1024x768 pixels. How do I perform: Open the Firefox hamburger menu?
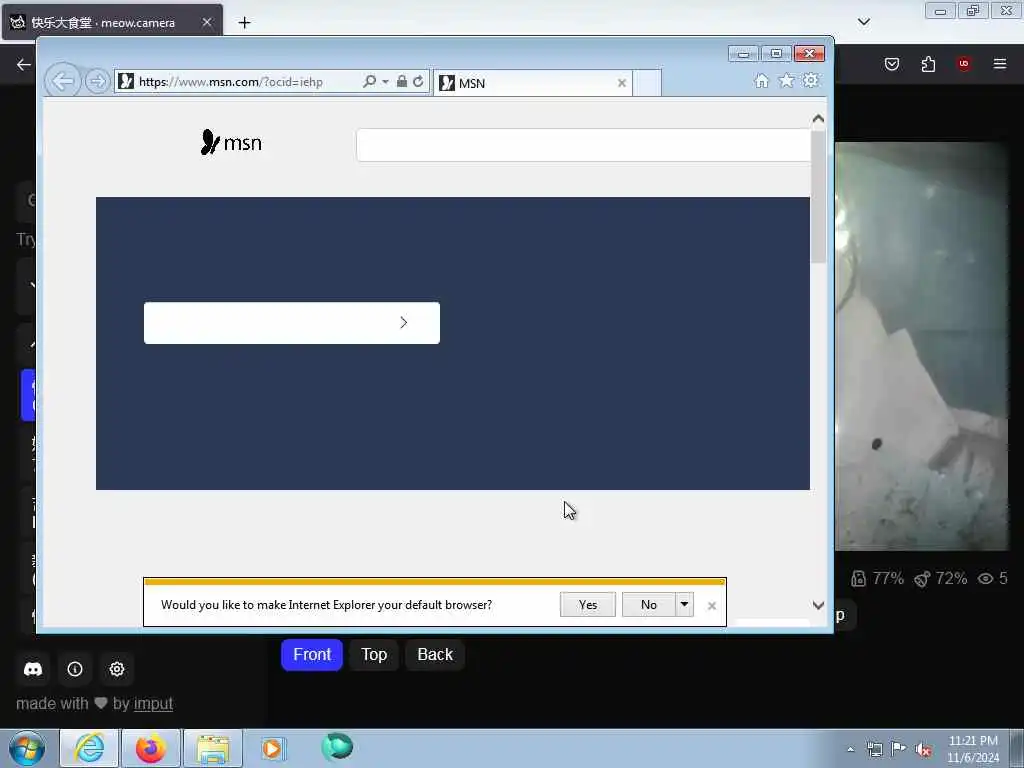(x=1000, y=64)
